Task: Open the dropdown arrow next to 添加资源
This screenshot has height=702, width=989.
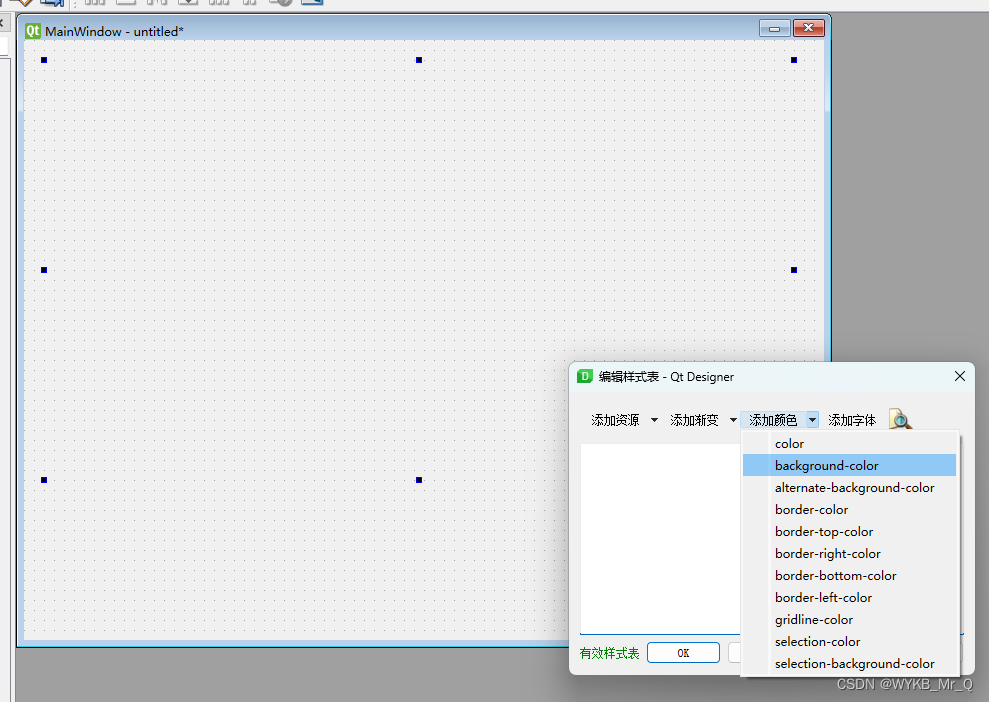Action: coord(654,420)
